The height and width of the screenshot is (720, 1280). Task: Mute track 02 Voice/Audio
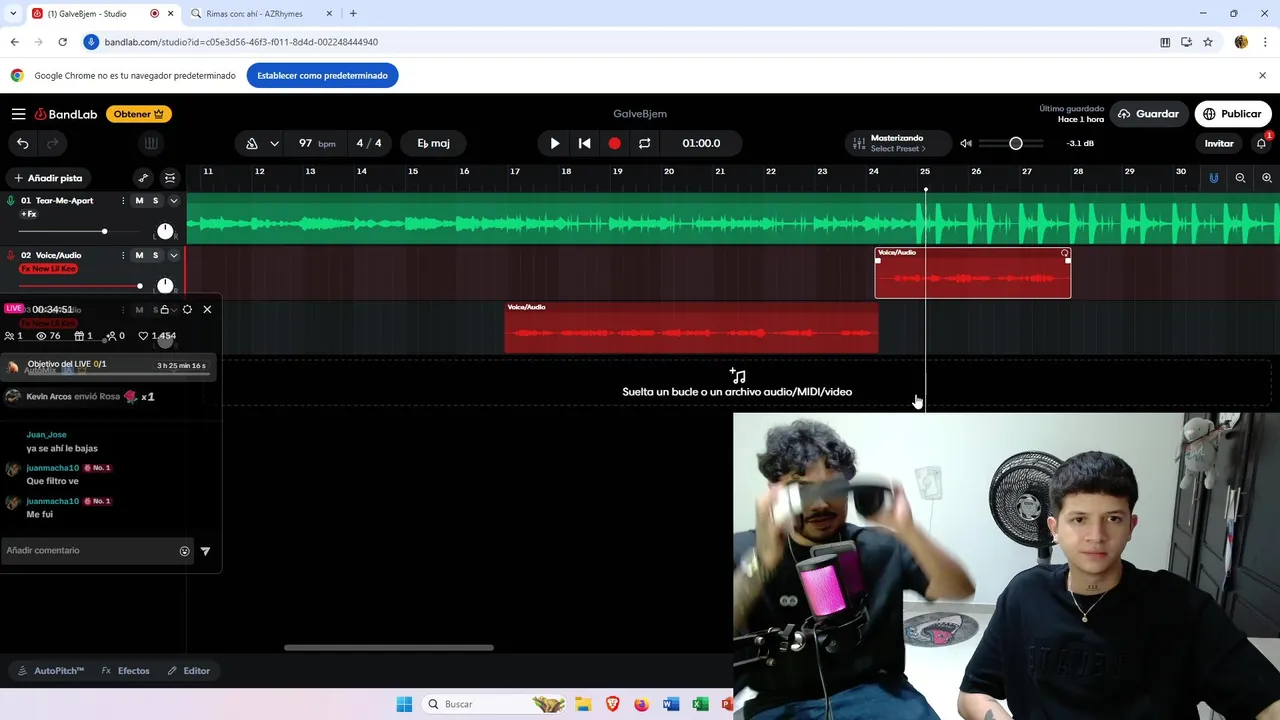(139, 255)
